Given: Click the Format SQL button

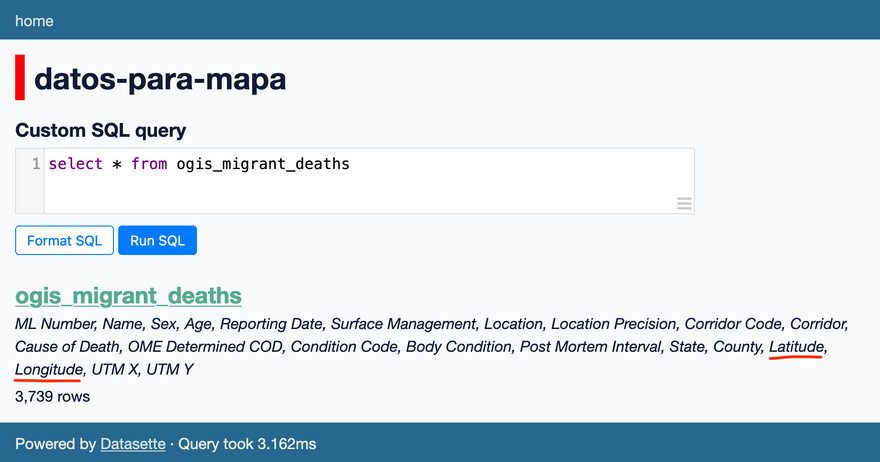Looking at the screenshot, I should pos(65,240).
